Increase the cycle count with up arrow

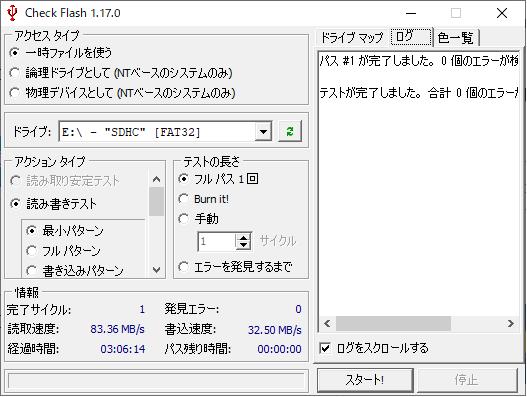(243, 237)
